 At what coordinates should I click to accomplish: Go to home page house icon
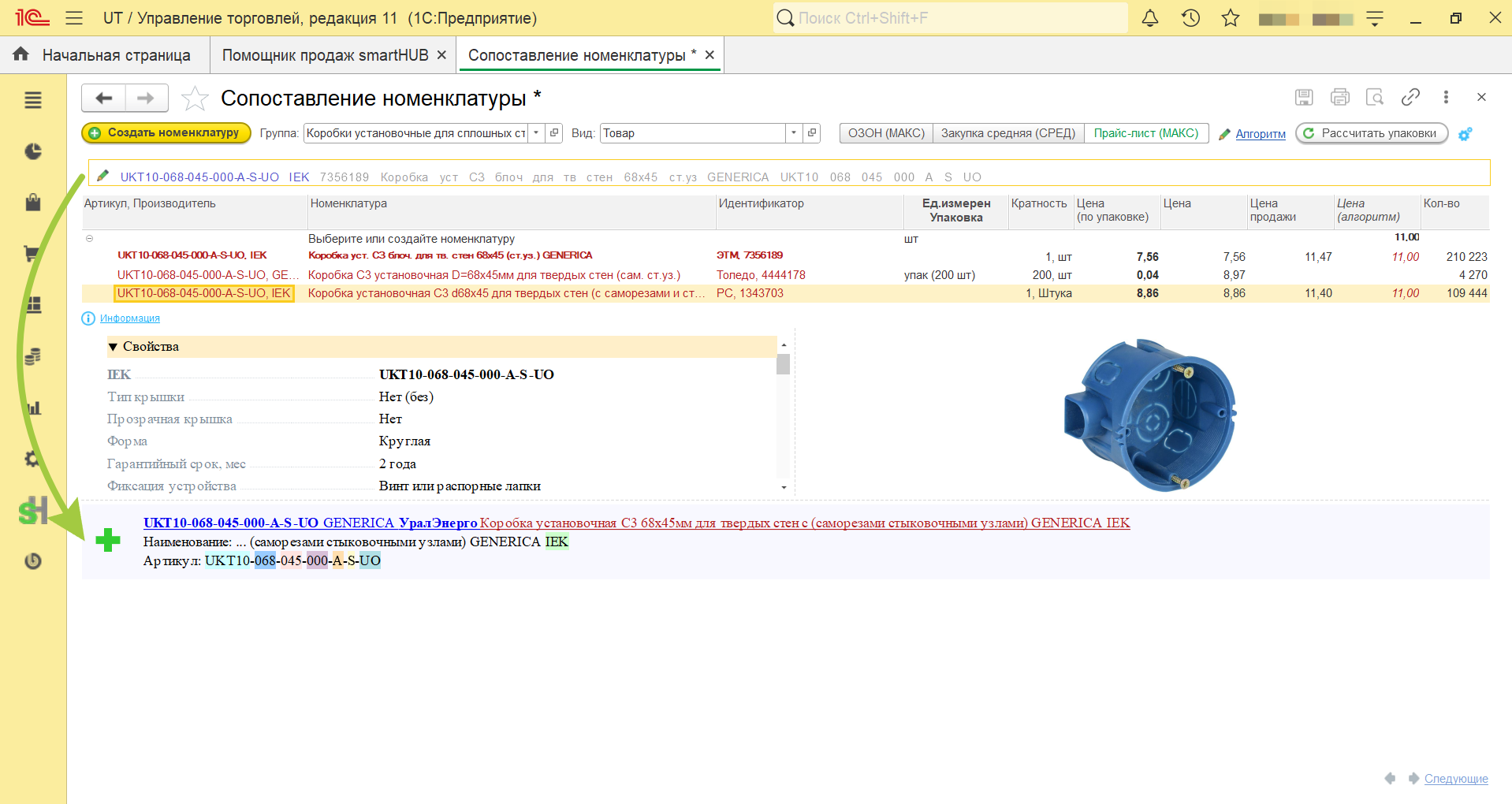[21, 54]
